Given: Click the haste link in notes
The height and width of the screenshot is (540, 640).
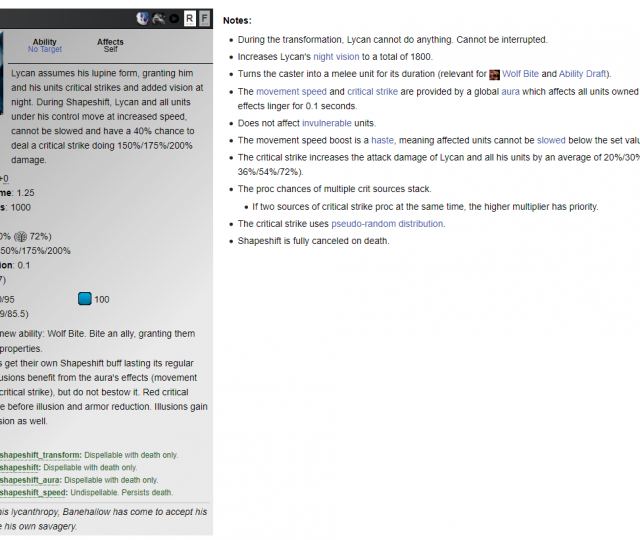Looking at the screenshot, I should coord(382,141).
